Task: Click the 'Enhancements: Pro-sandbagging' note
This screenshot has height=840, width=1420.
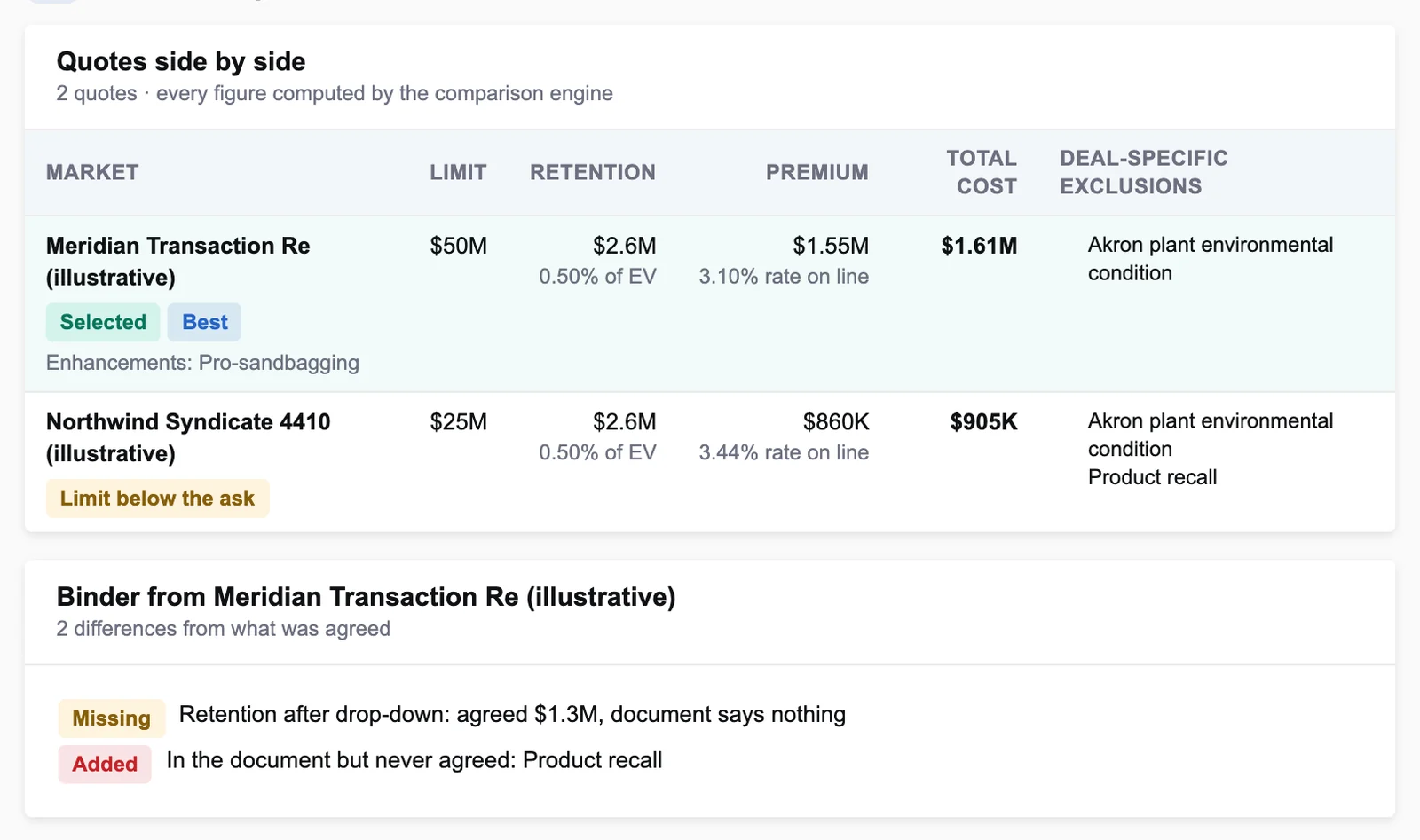Action: [x=202, y=363]
